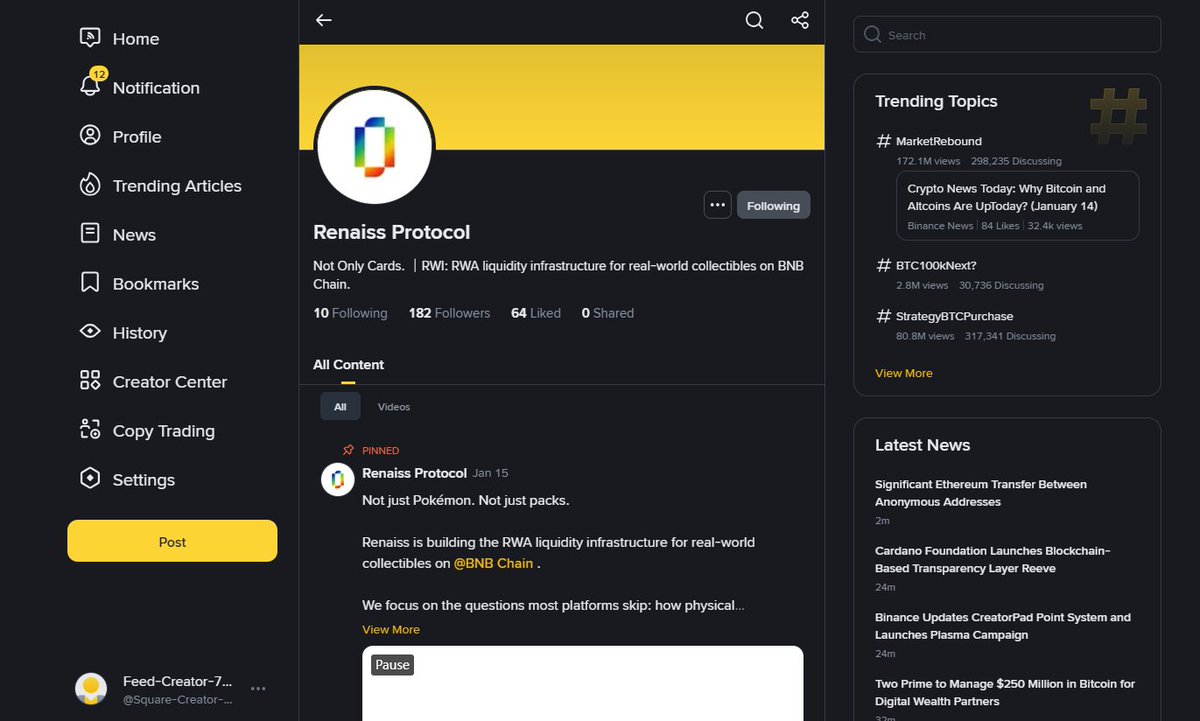Open the Copy Trading icon
Screen dimensions: 1200x721
pyautogui.click(x=90, y=430)
